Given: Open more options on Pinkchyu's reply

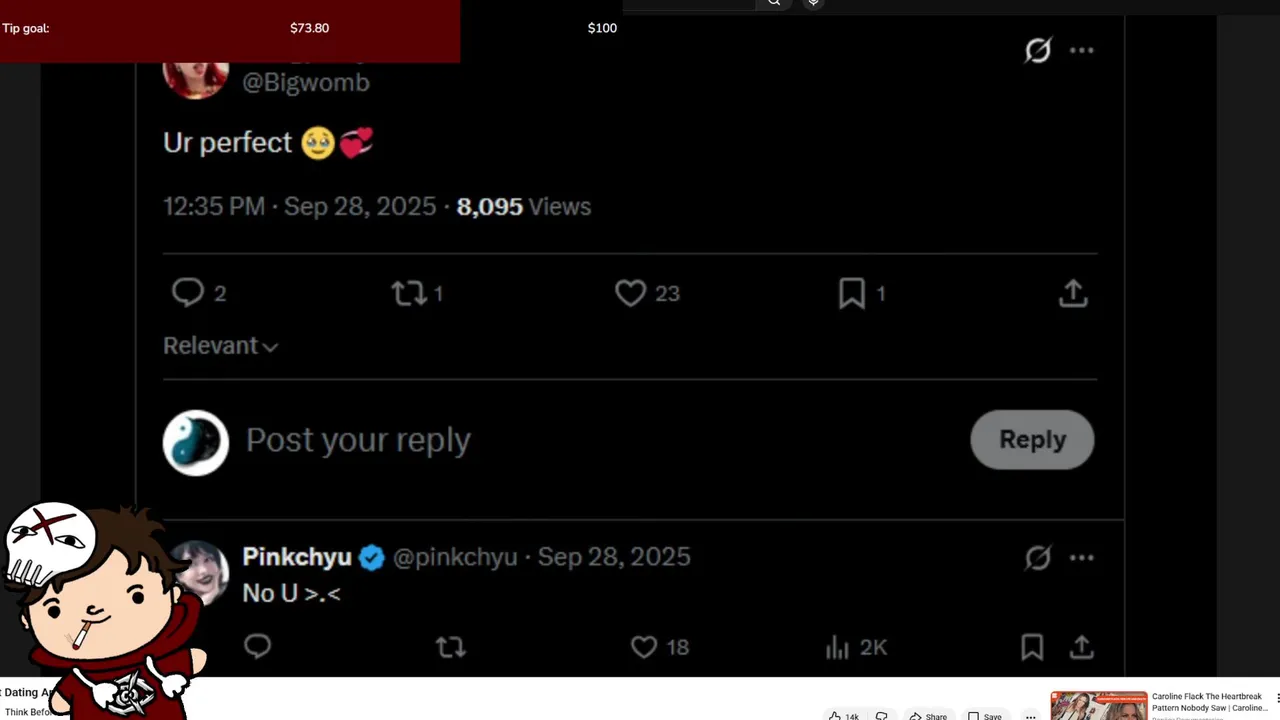Looking at the screenshot, I should point(1082,558).
